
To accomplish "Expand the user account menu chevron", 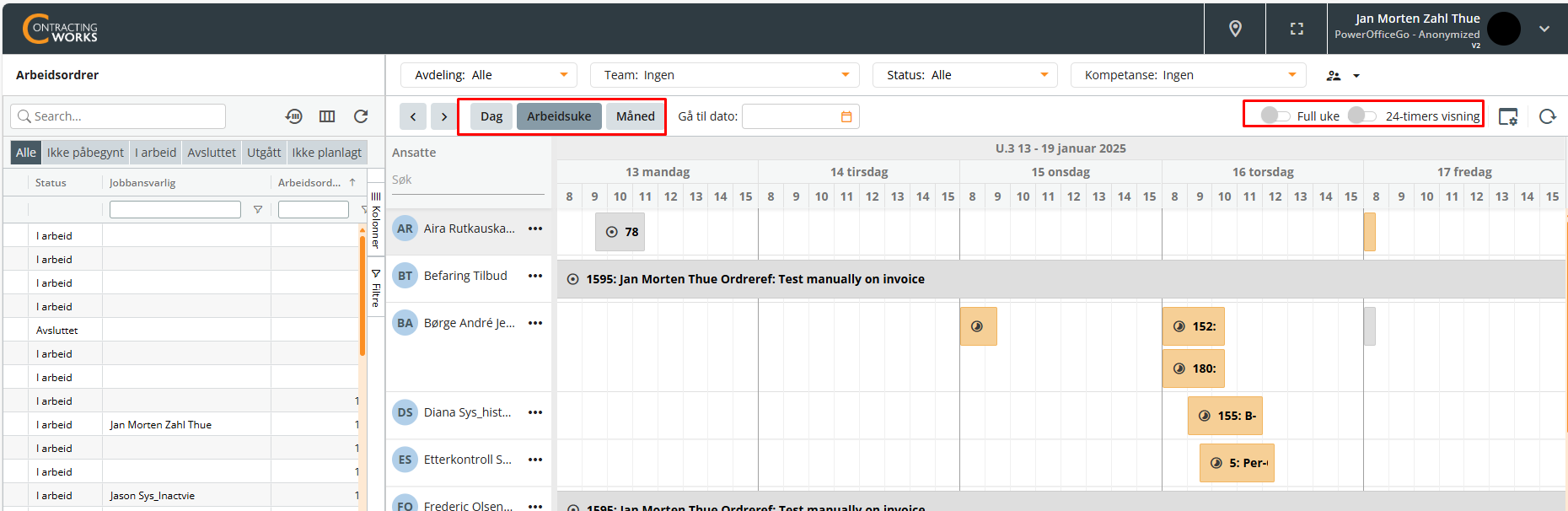I will click(1544, 29).
